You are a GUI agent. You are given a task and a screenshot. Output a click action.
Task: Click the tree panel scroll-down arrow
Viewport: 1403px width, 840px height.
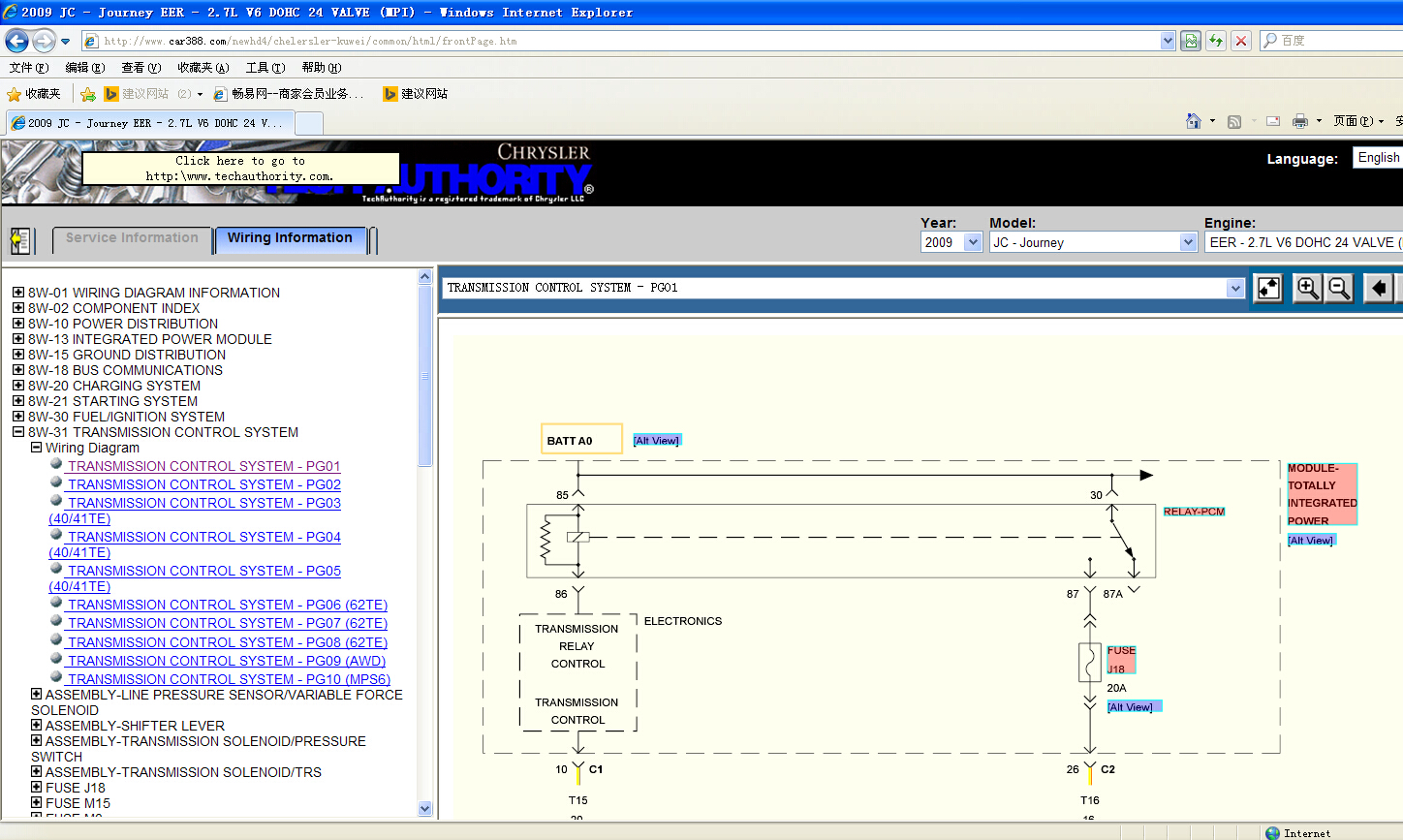coord(424,808)
